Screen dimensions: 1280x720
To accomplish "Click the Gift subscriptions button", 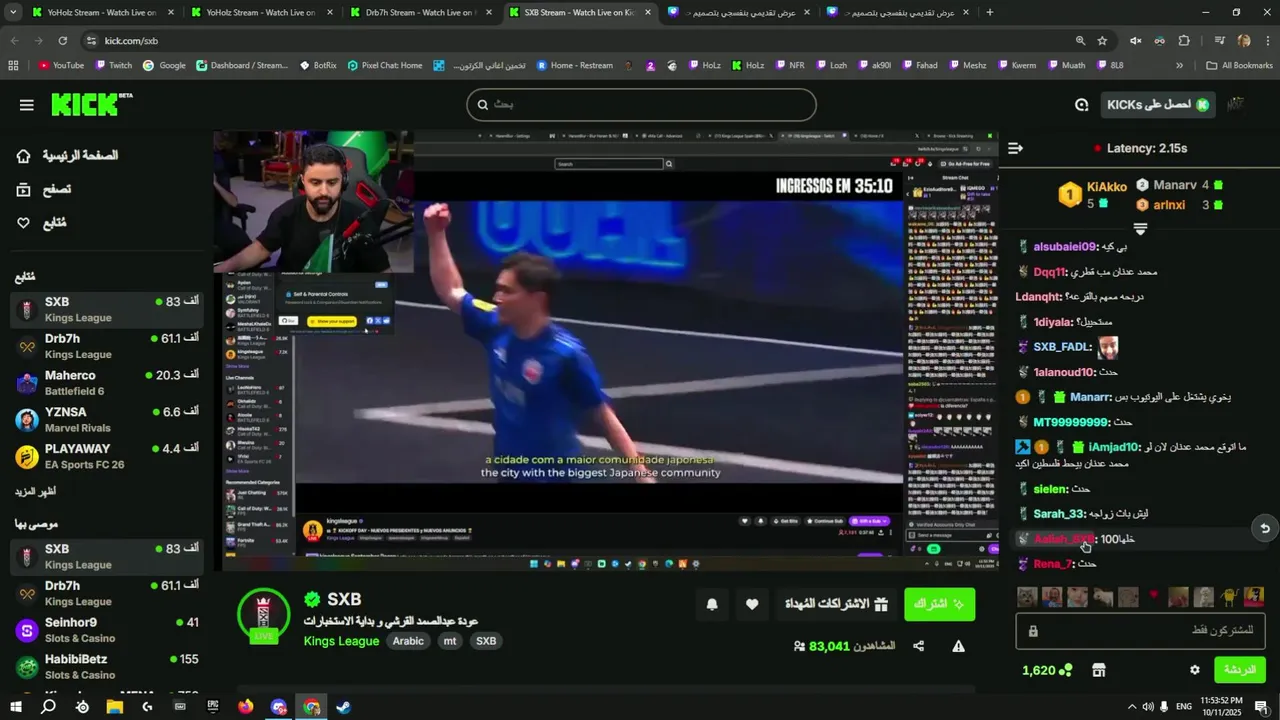I will point(837,604).
